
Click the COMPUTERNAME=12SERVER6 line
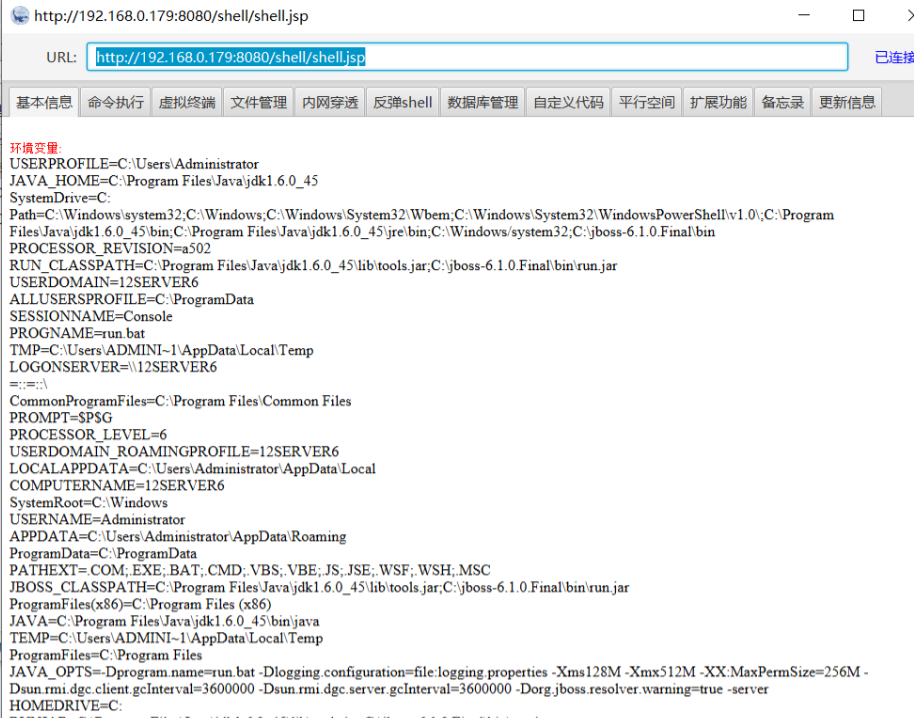(117, 485)
